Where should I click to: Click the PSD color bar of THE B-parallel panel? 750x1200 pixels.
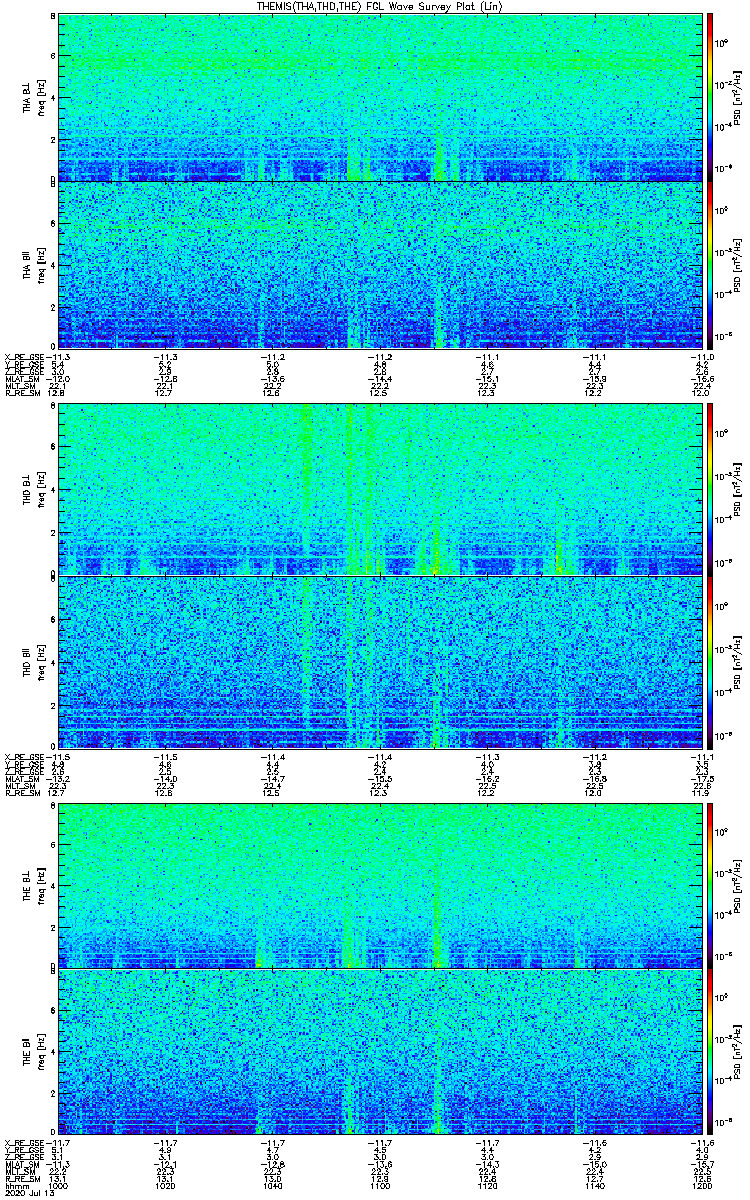[x=711, y=1052]
